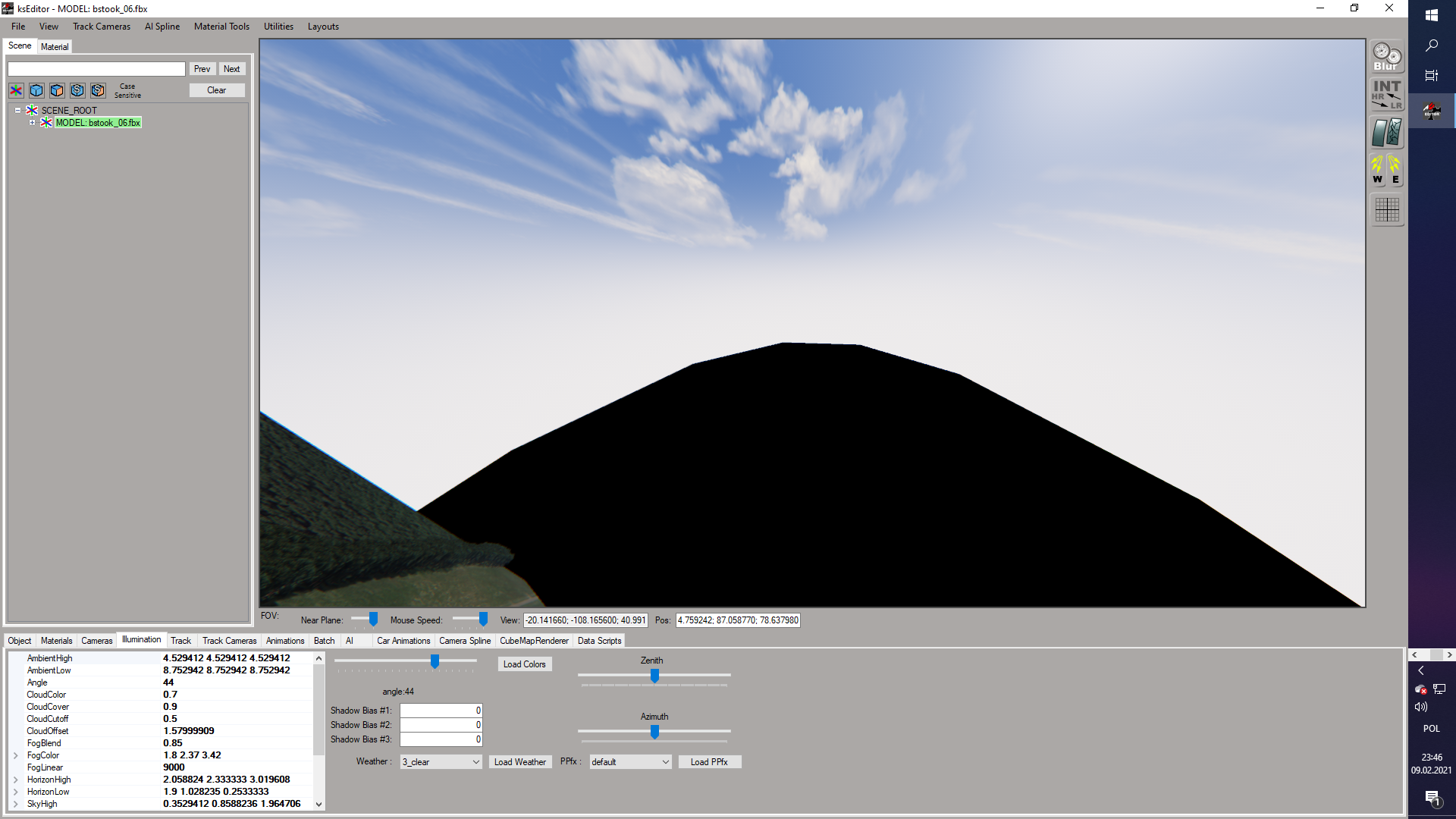Collapse the SCENE_ROOT tree node
1456x819 pixels.
tap(17, 110)
